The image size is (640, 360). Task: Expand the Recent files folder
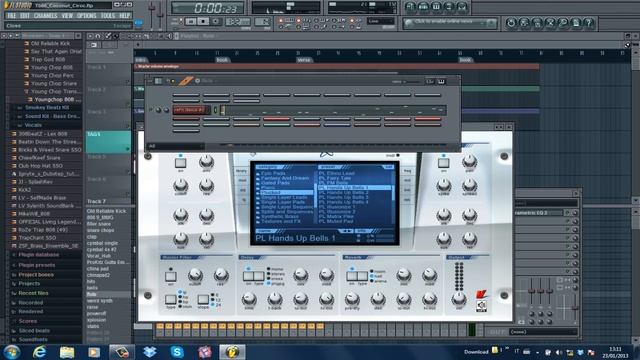[x=33, y=293]
